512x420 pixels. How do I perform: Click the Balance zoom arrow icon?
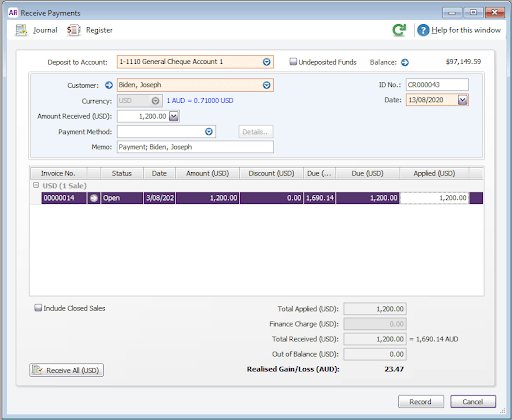(x=405, y=62)
